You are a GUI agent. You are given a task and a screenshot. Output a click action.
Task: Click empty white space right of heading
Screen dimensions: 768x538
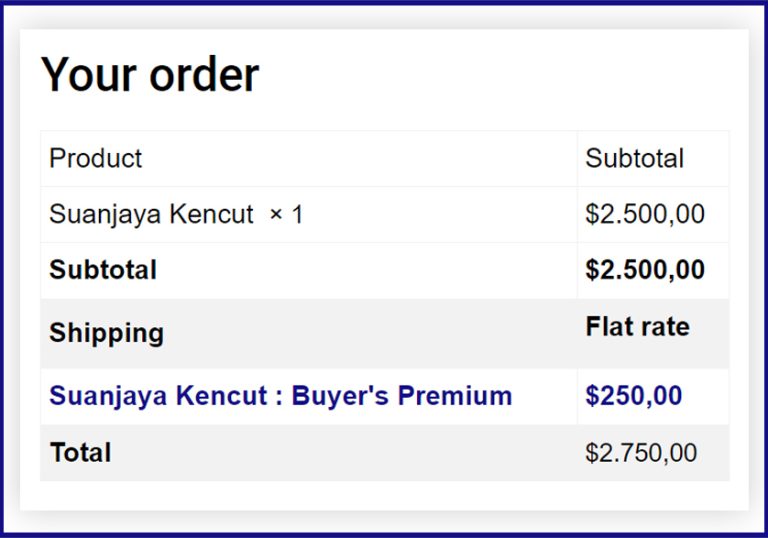pos(500,75)
